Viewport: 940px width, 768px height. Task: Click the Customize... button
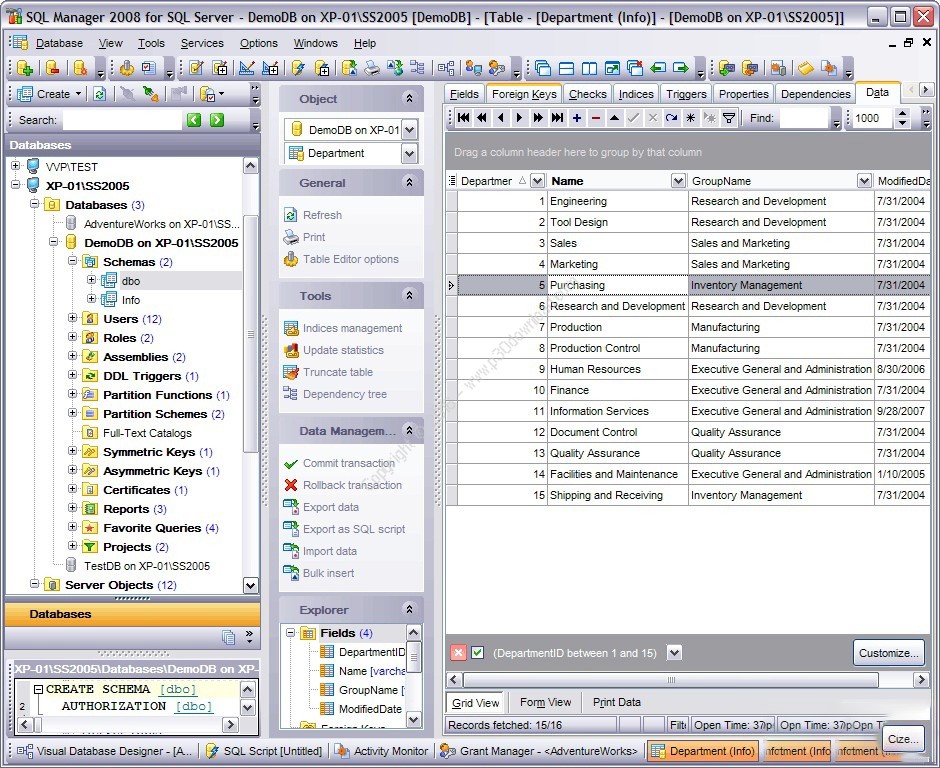pos(888,653)
